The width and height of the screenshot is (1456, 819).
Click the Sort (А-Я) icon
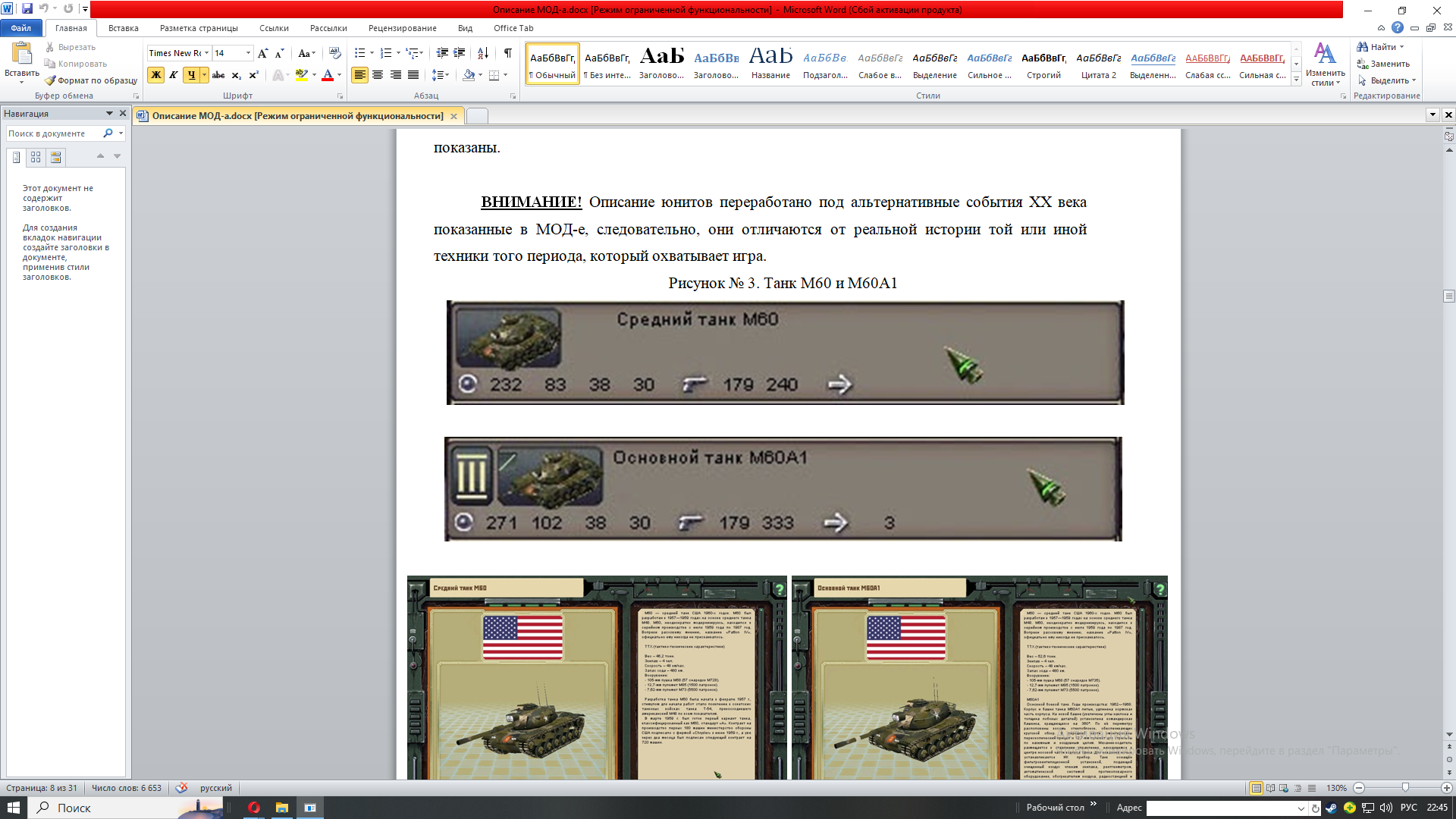pyautogui.click(x=483, y=53)
